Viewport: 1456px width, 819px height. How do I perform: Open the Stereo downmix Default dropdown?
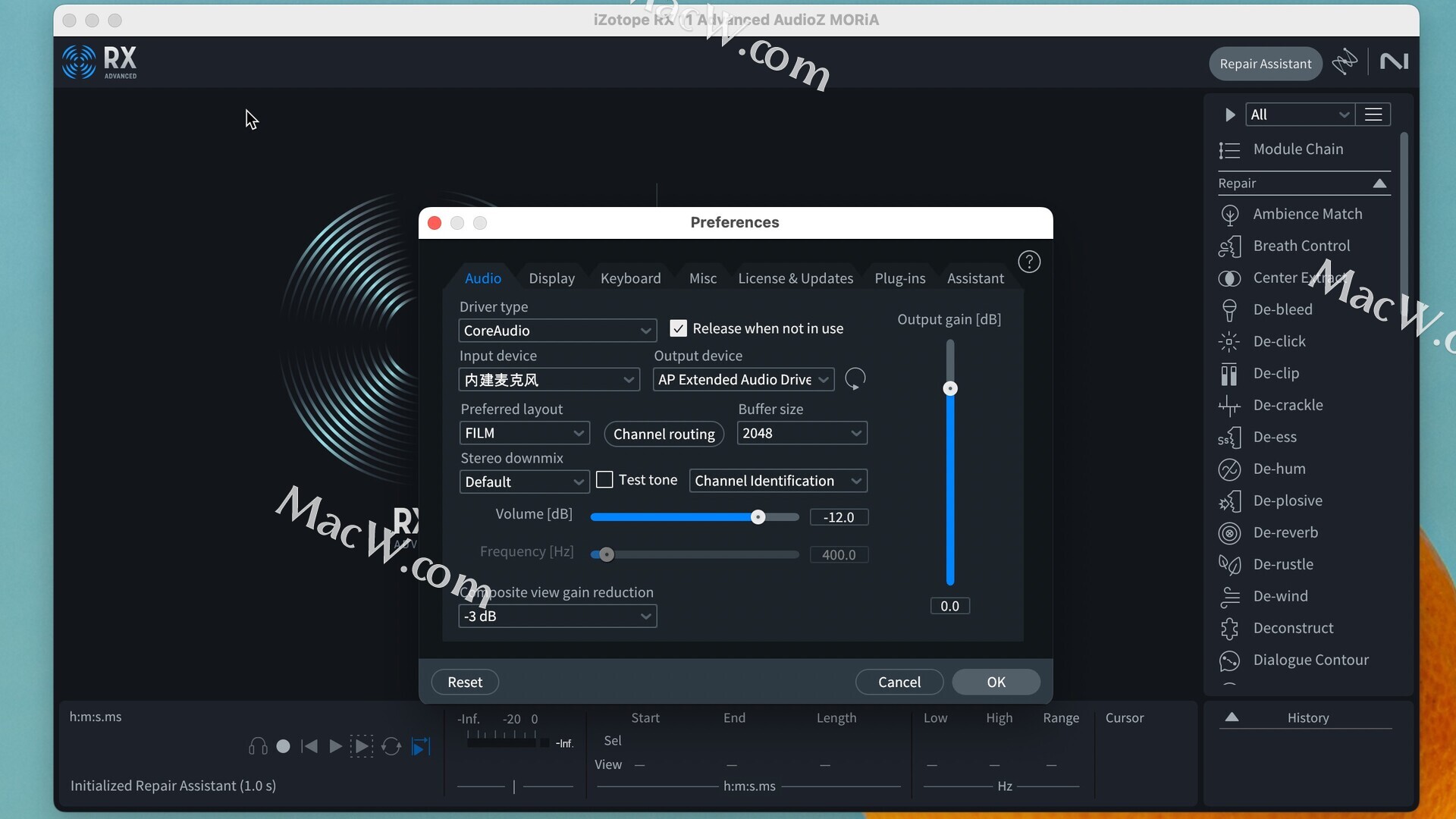tap(525, 482)
